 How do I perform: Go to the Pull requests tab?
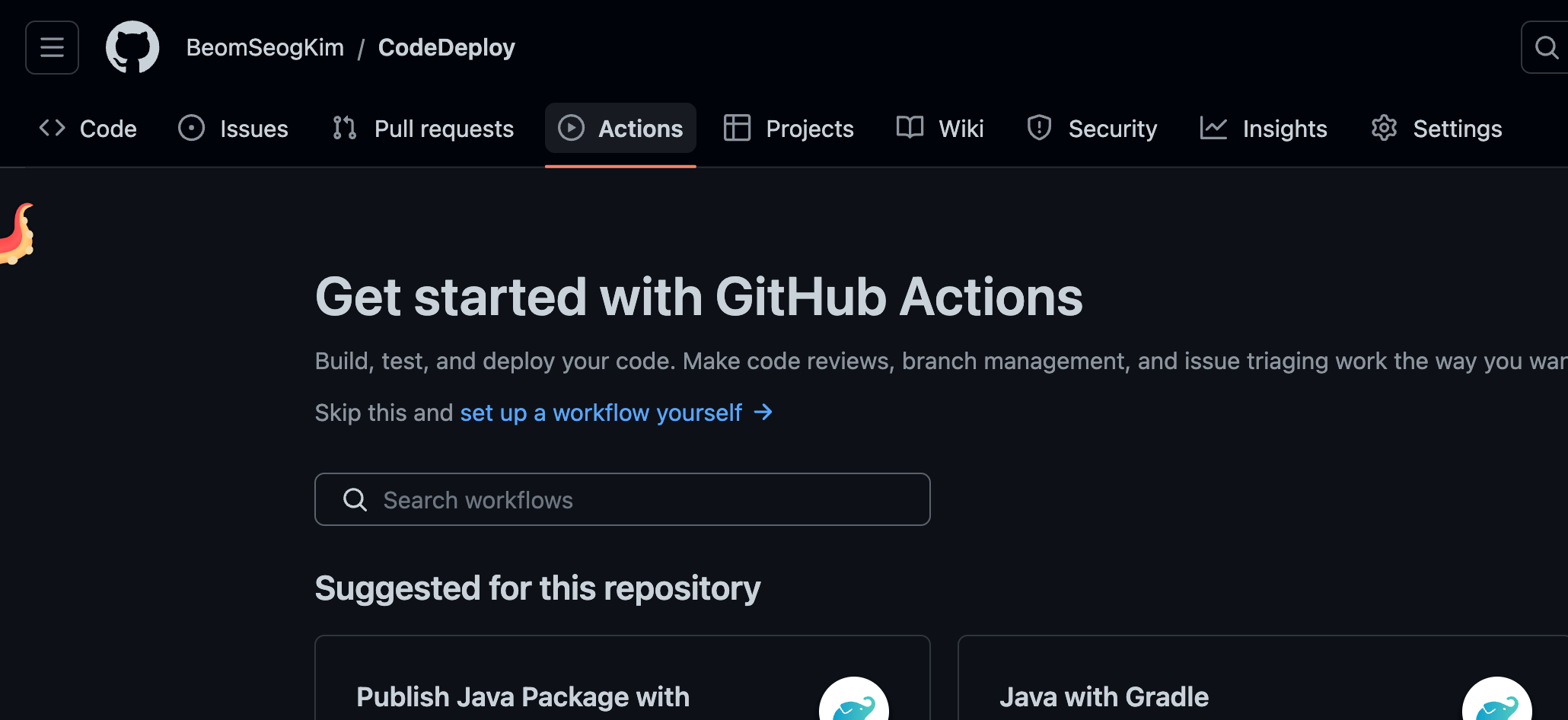(x=423, y=129)
